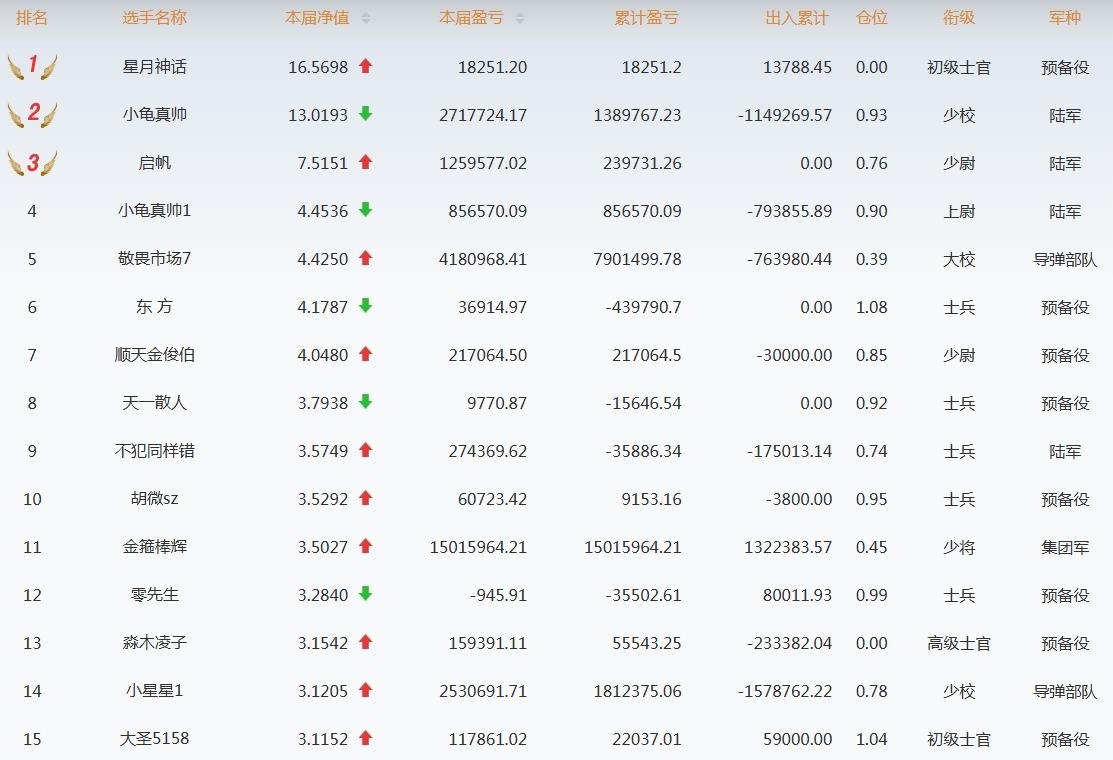Select cumulative profit 7901499.78

click(637, 259)
